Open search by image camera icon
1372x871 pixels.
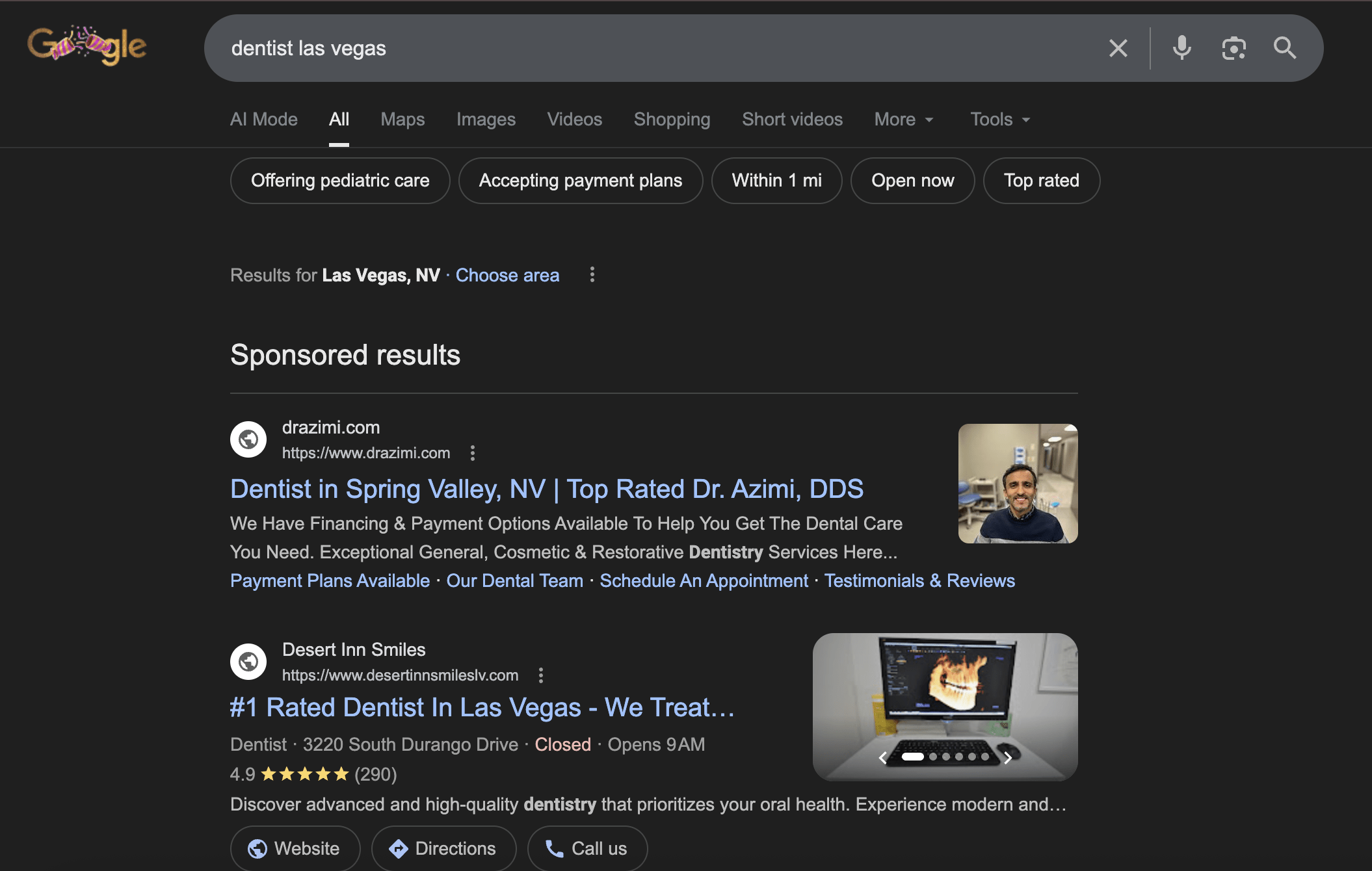tap(1233, 48)
